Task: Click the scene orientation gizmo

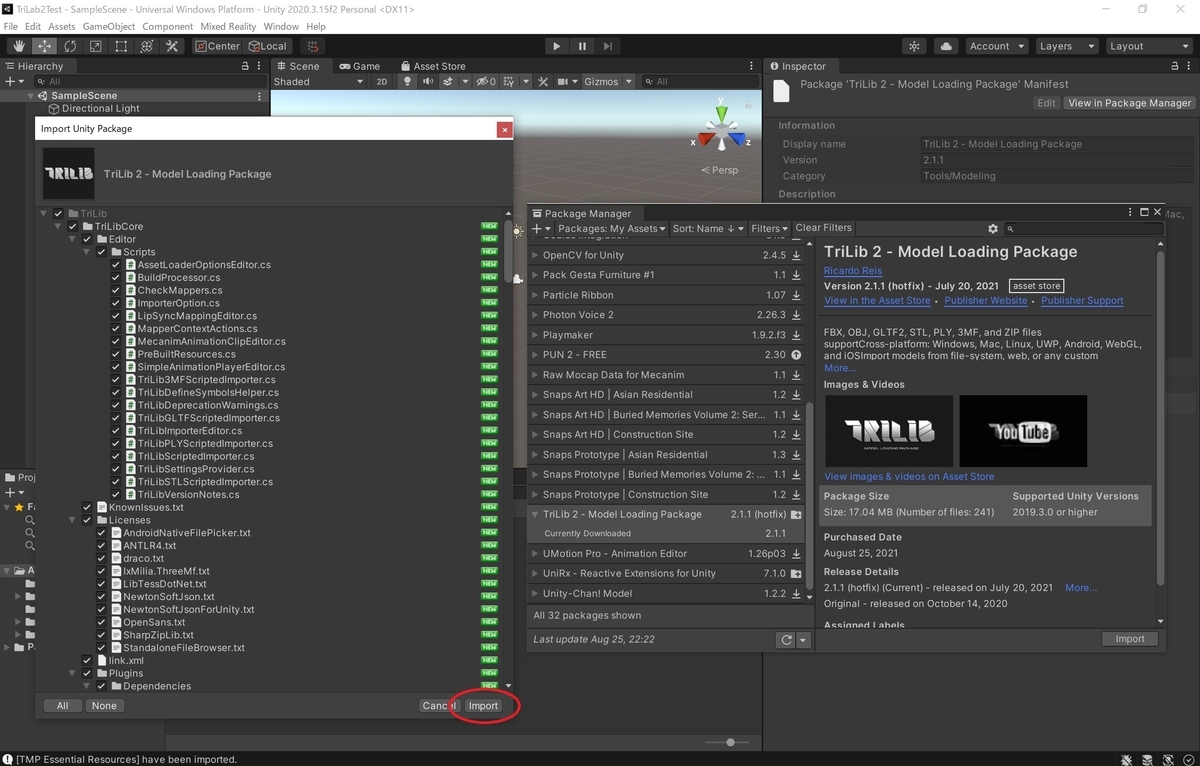Action: (x=720, y=130)
